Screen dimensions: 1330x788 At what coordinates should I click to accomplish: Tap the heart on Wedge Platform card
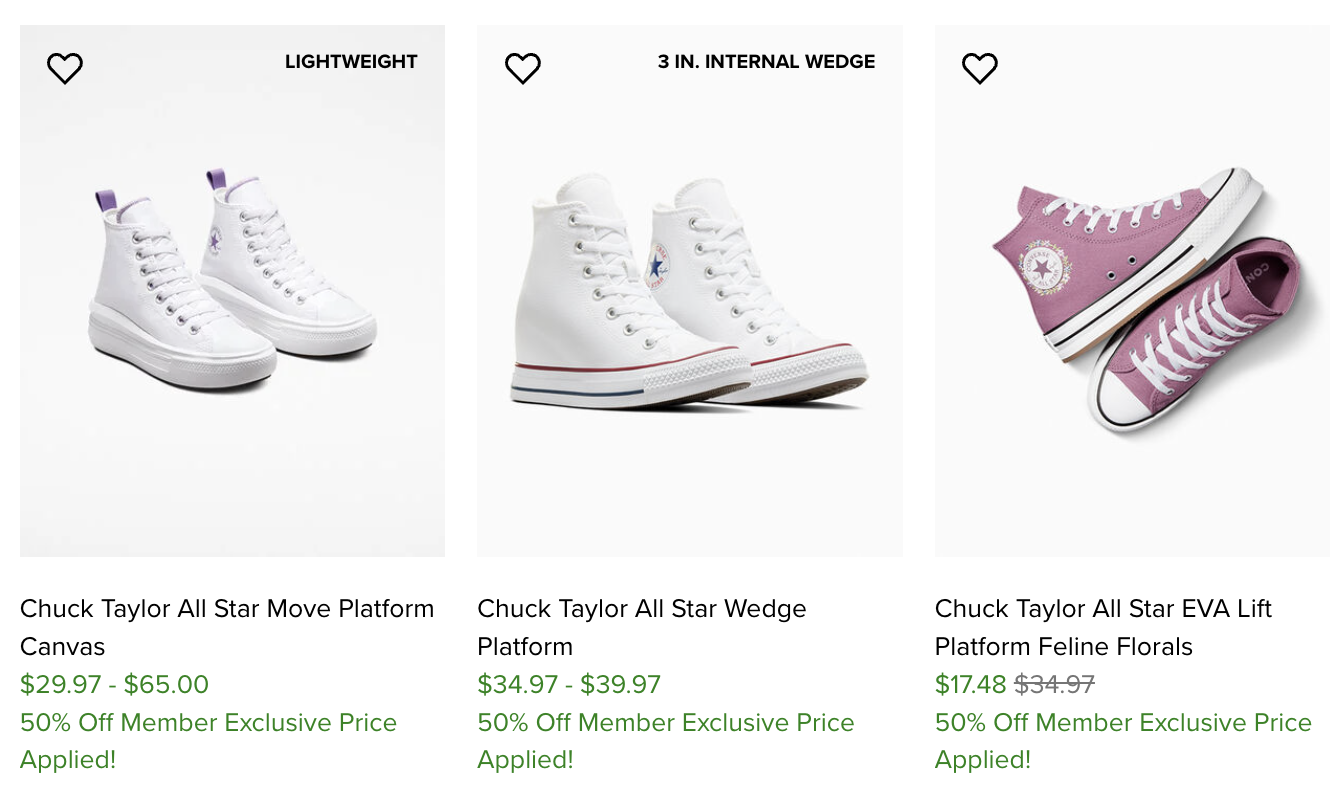coord(522,68)
